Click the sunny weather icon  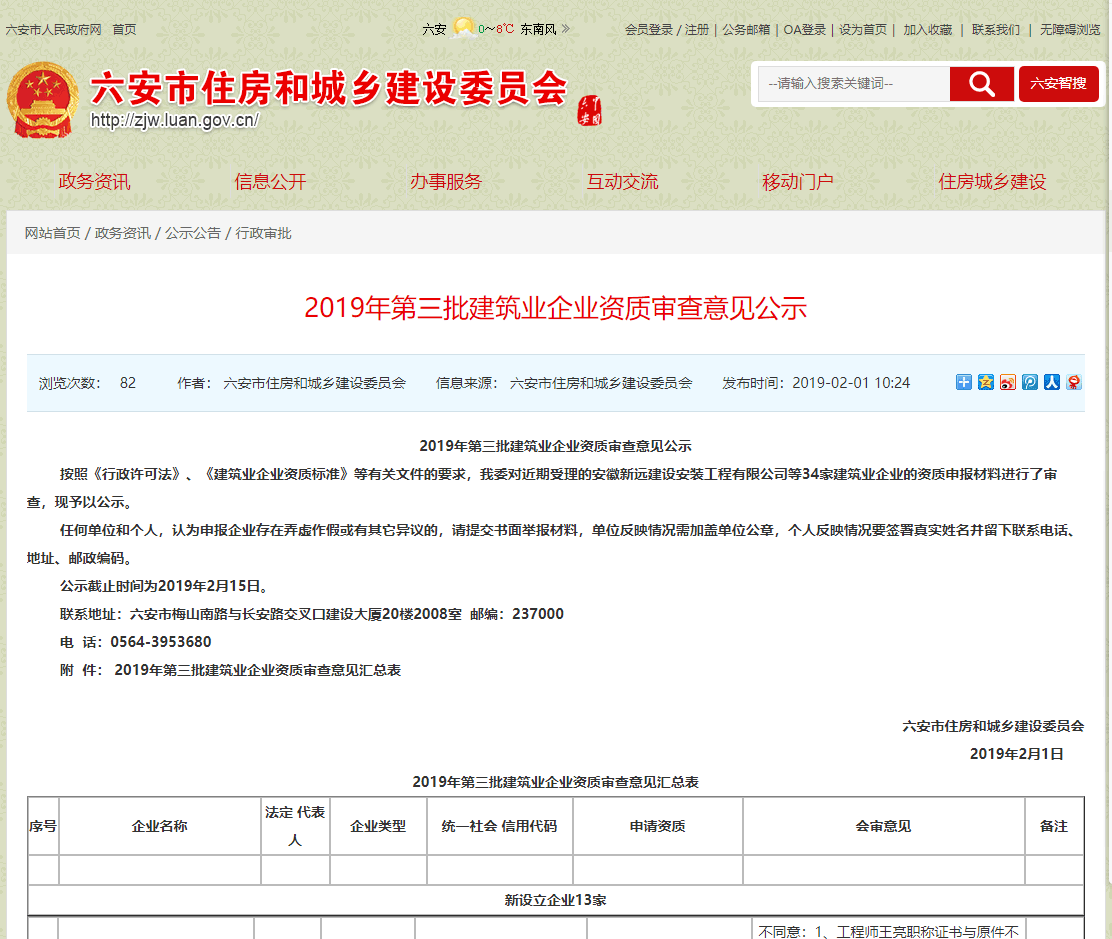pyautogui.click(x=463, y=28)
